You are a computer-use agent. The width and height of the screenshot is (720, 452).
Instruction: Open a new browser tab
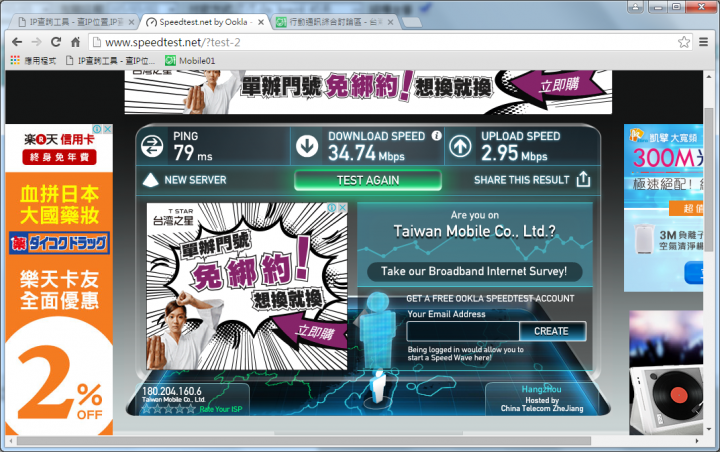[x=411, y=22]
